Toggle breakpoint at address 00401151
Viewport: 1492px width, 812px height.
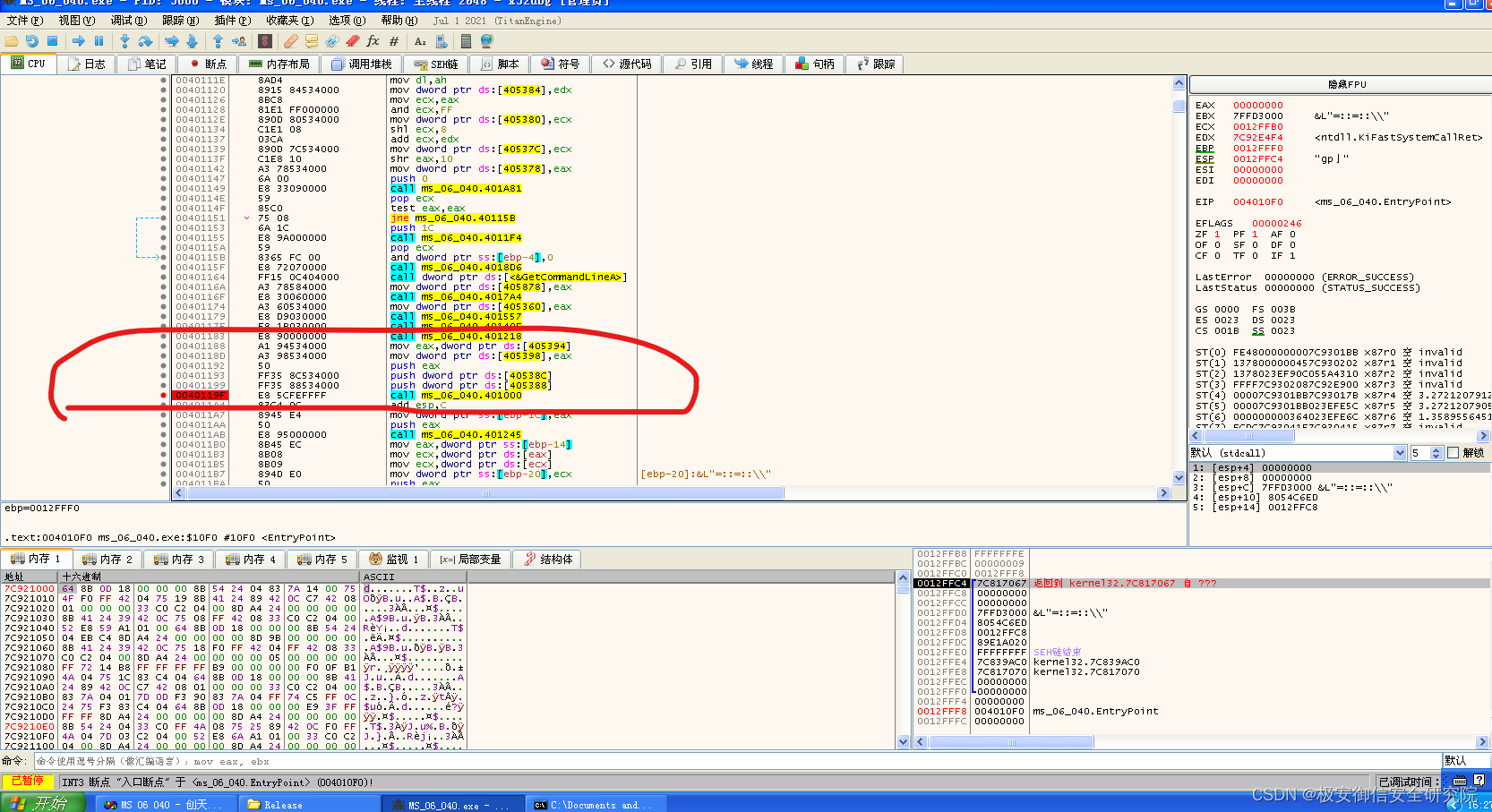pyautogui.click(x=163, y=218)
